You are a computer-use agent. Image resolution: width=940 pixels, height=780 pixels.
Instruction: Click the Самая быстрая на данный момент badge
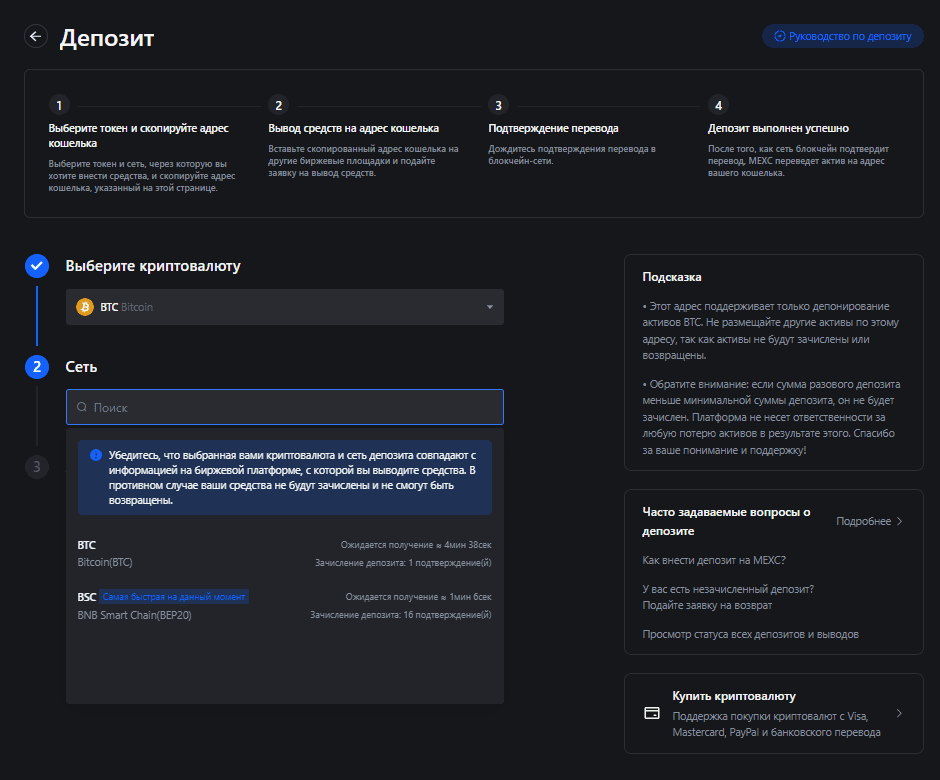(174, 597)
